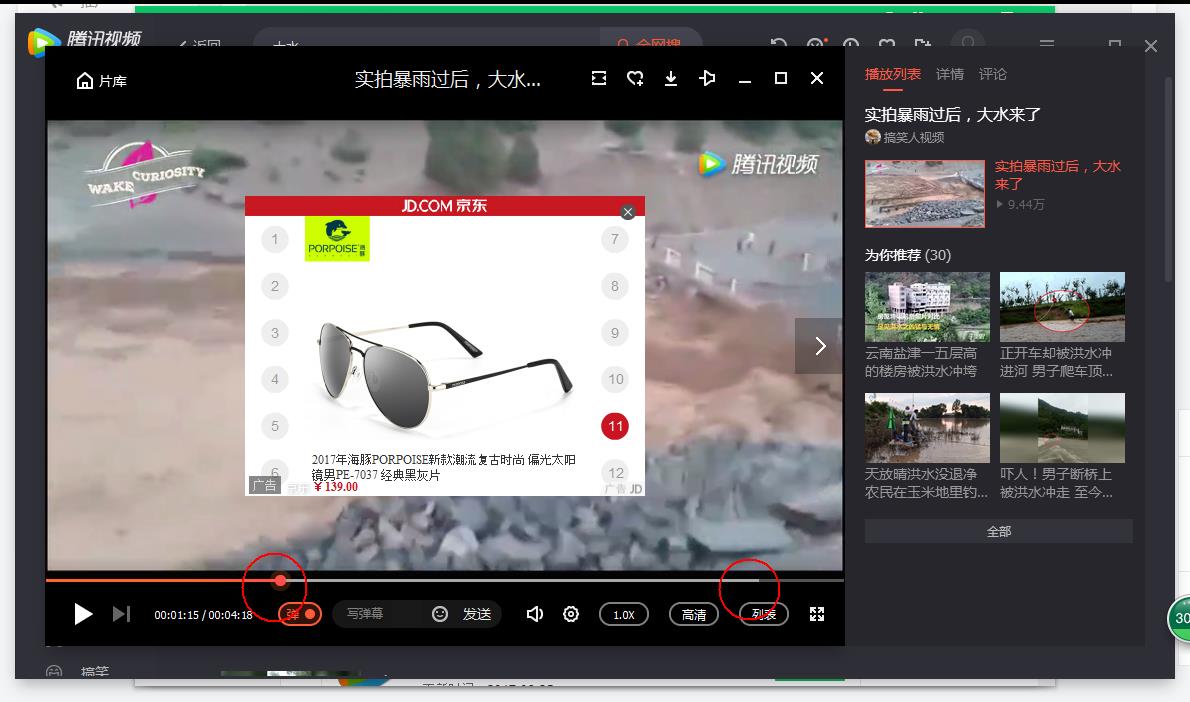
Task: Open the 高清 quality selector
Action: tap(694, 614)
